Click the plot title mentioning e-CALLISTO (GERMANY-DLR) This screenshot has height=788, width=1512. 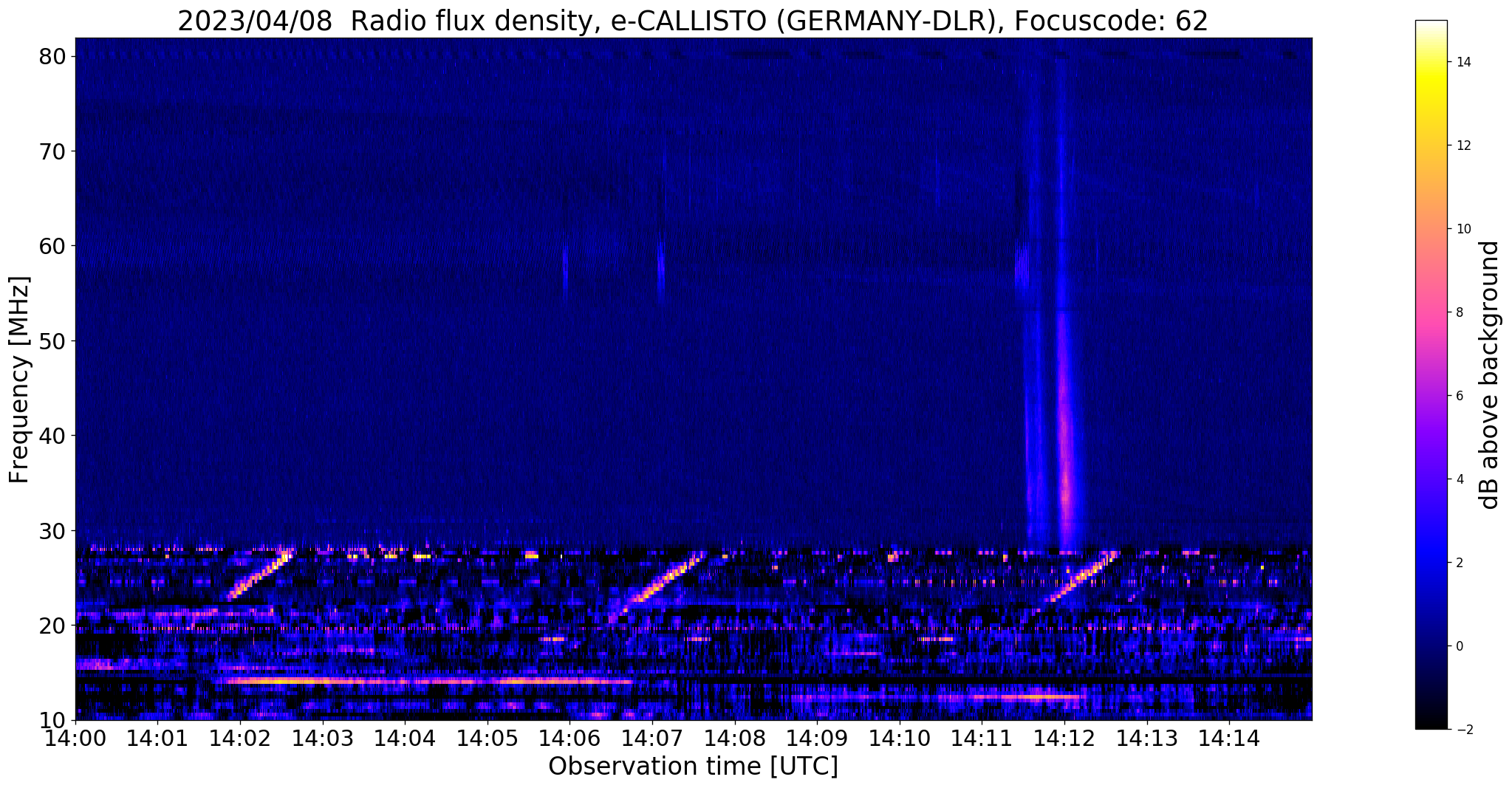pos(693,21)
